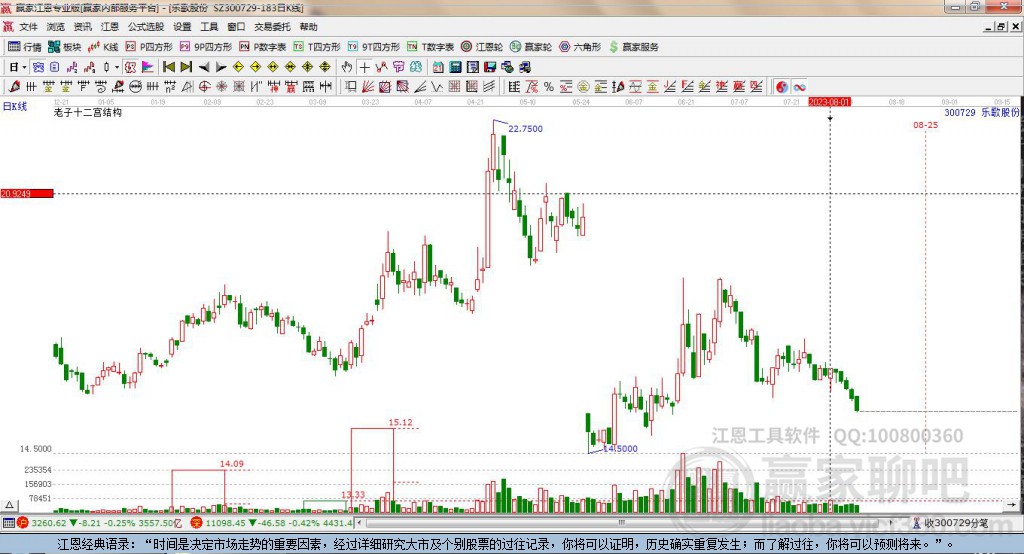Click the horizontal chart scrollbar thumb
The image size is (1024, 554).
click(622, 523)
